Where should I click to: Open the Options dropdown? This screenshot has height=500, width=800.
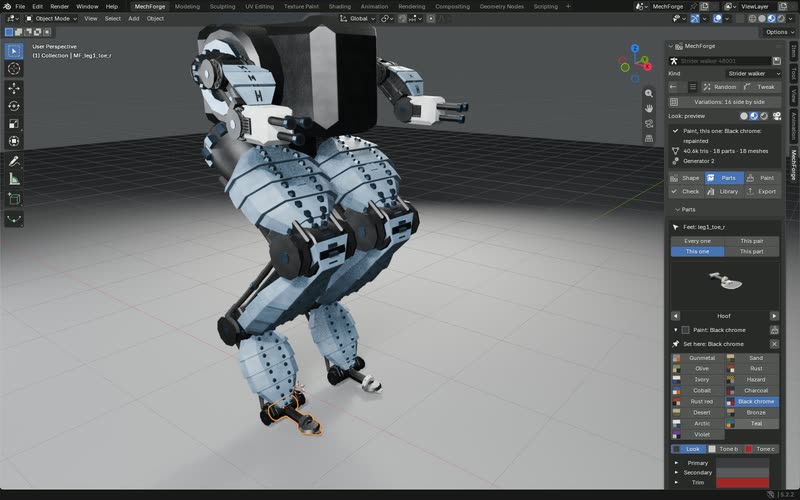[x=779, y=32]
